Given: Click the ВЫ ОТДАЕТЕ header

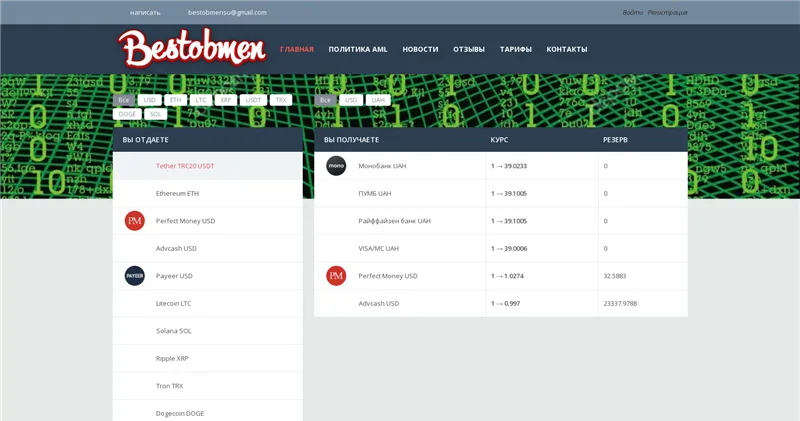Looking at the screenshot, I should (x=145, y=140).
